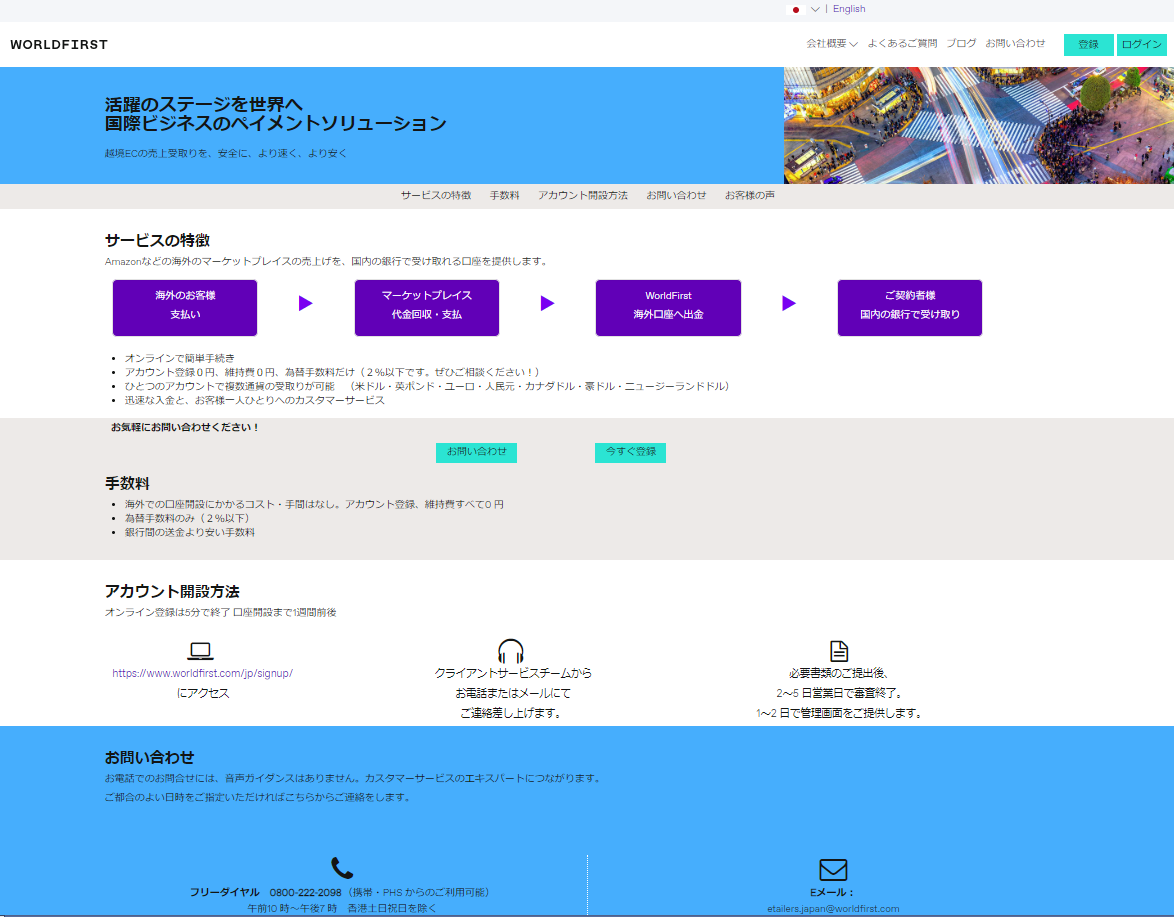Jump to アカウント開設方法 section tab
The image size is (1174, 917).
click(583, 195)
